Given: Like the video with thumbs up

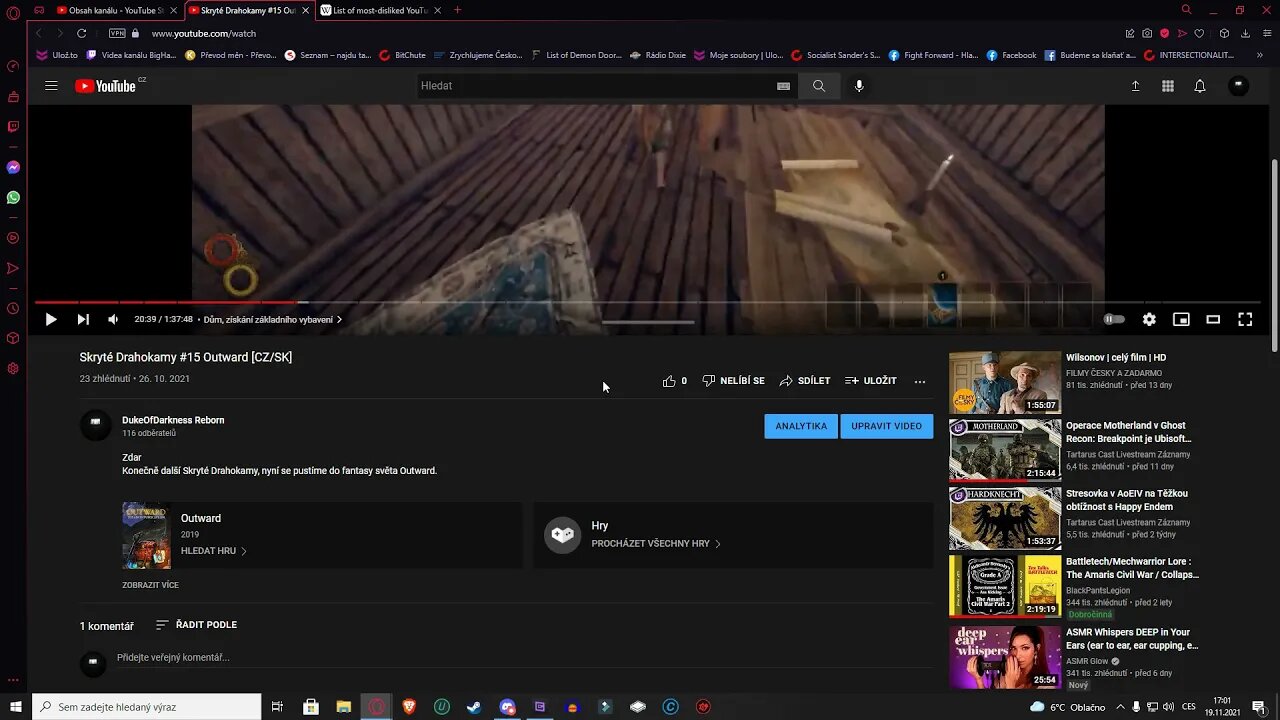Looking at the screenshot, I should tap(674, 381).
